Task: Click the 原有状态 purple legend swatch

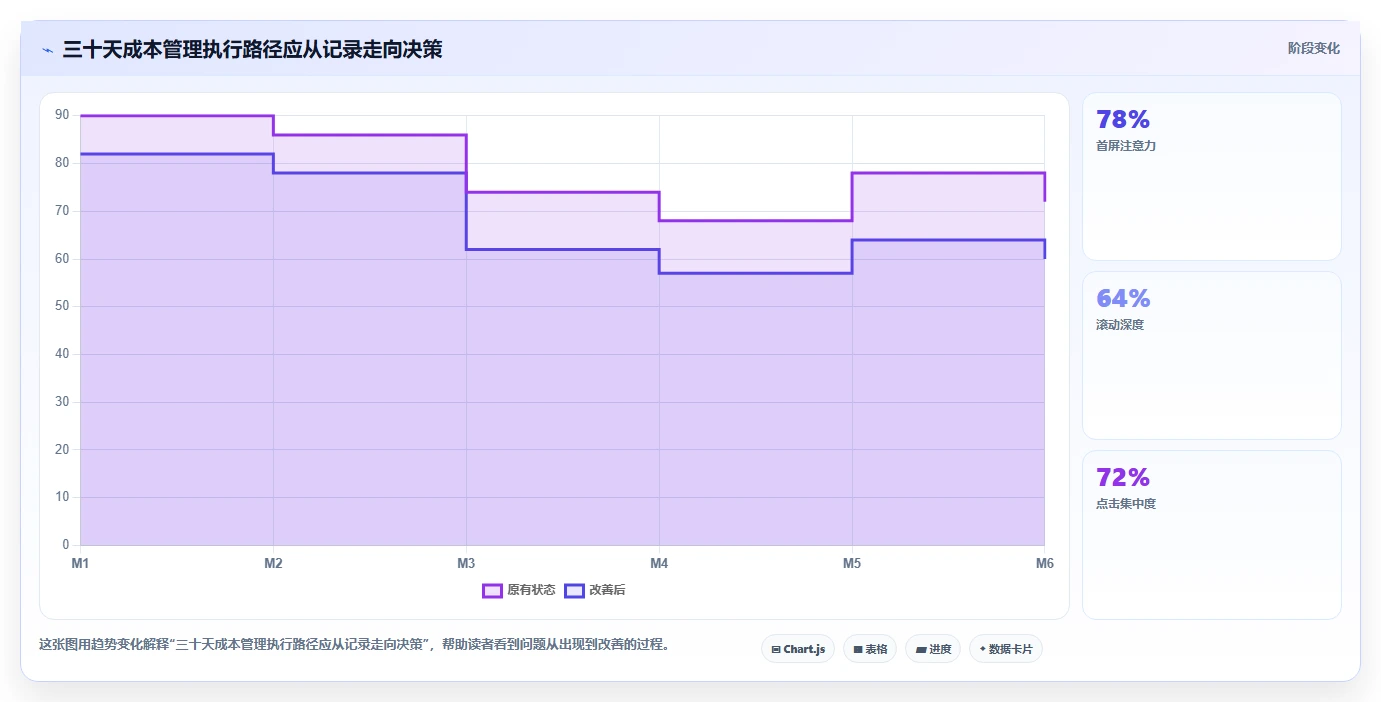Action: click(492, 590)
